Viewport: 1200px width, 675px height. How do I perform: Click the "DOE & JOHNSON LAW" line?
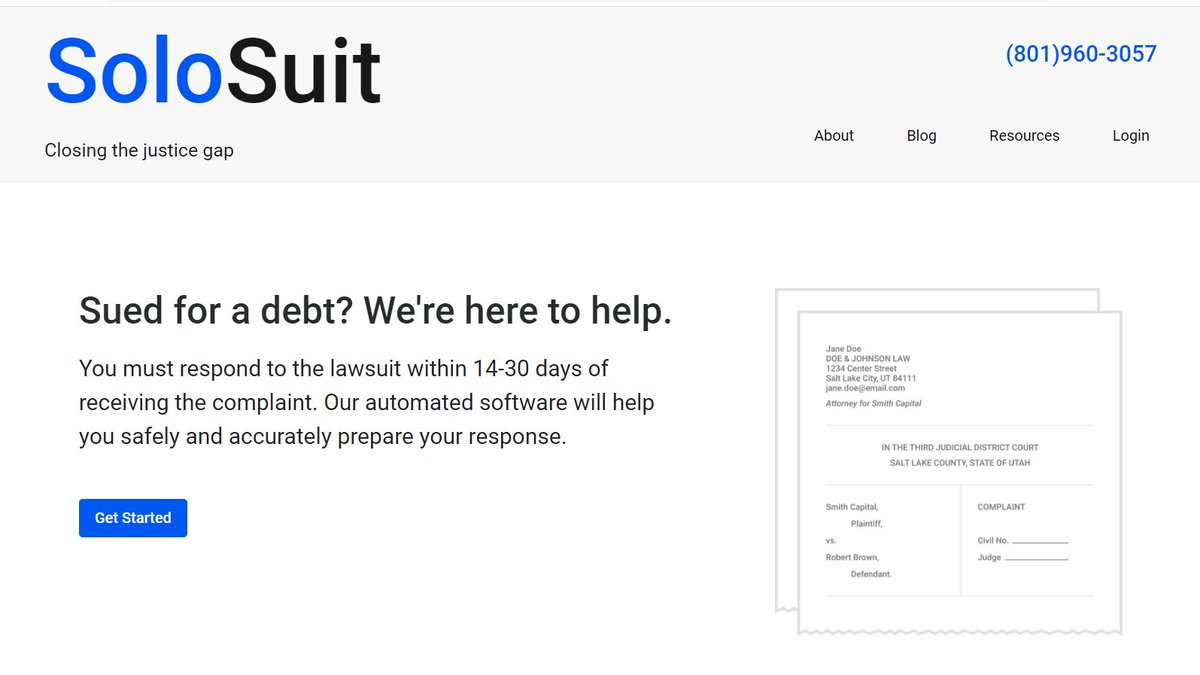868,359
